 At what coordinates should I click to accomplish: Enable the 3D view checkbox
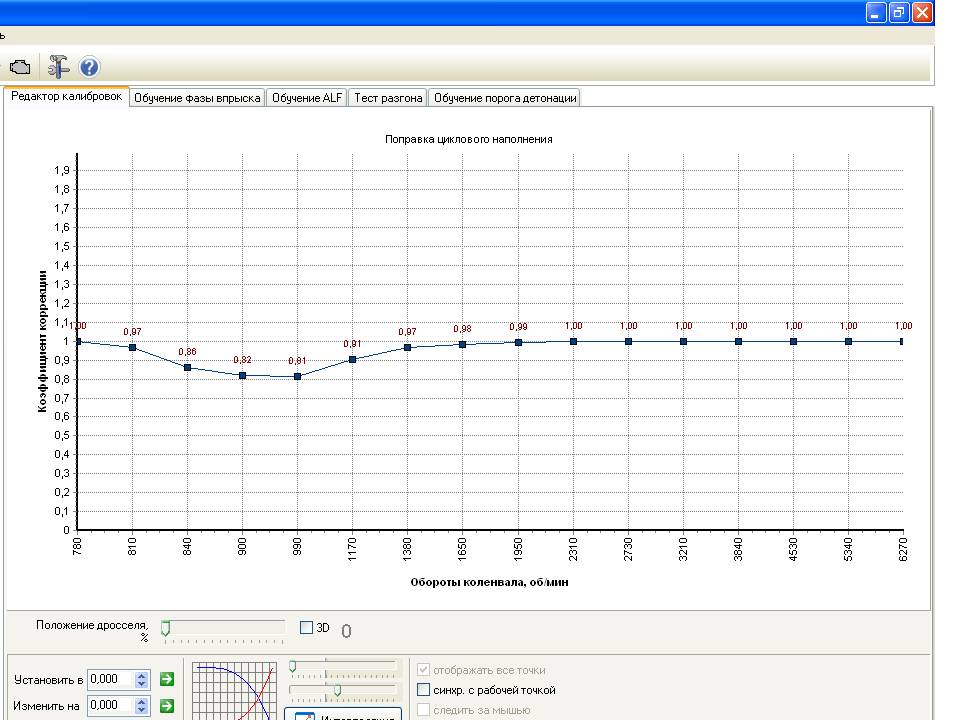coord(307,628)
